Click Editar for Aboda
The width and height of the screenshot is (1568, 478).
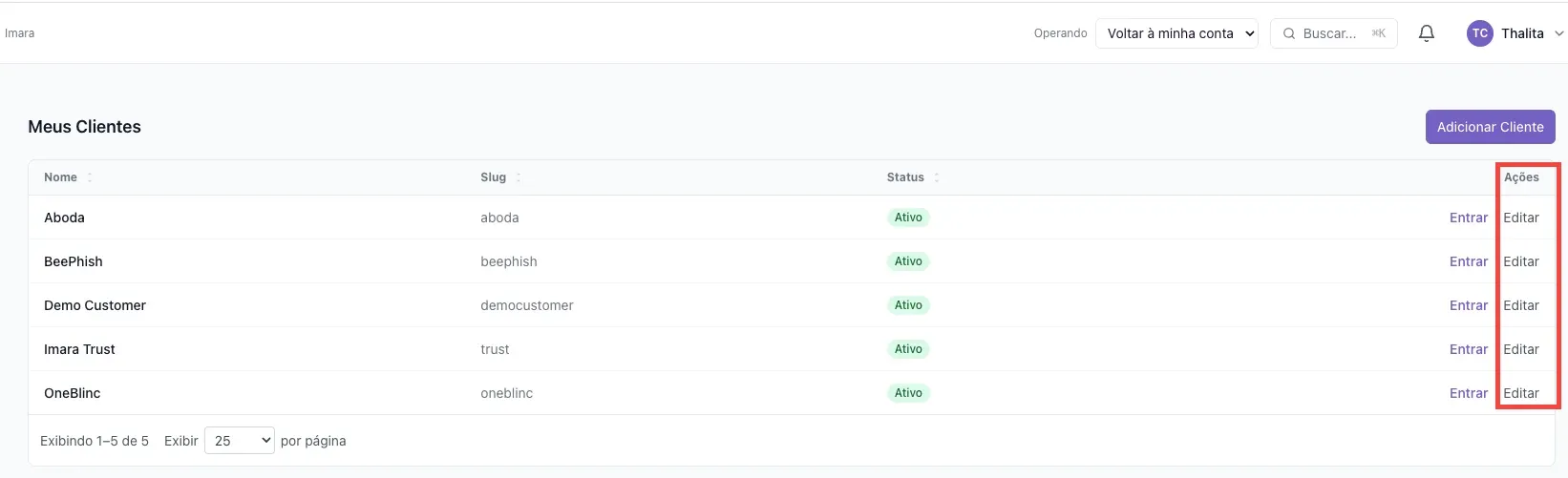coord(1521,218)
